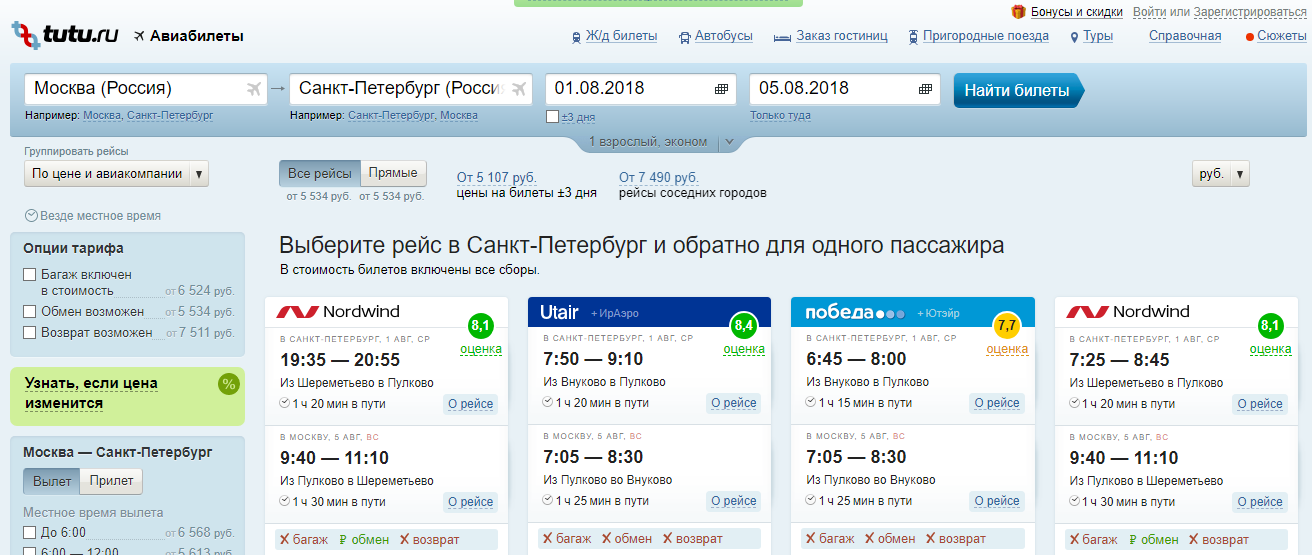The height and width of the screenshot is (555, 1312).
Task: Tick the ±3 дня checkbox
Action: coord(553,117)
